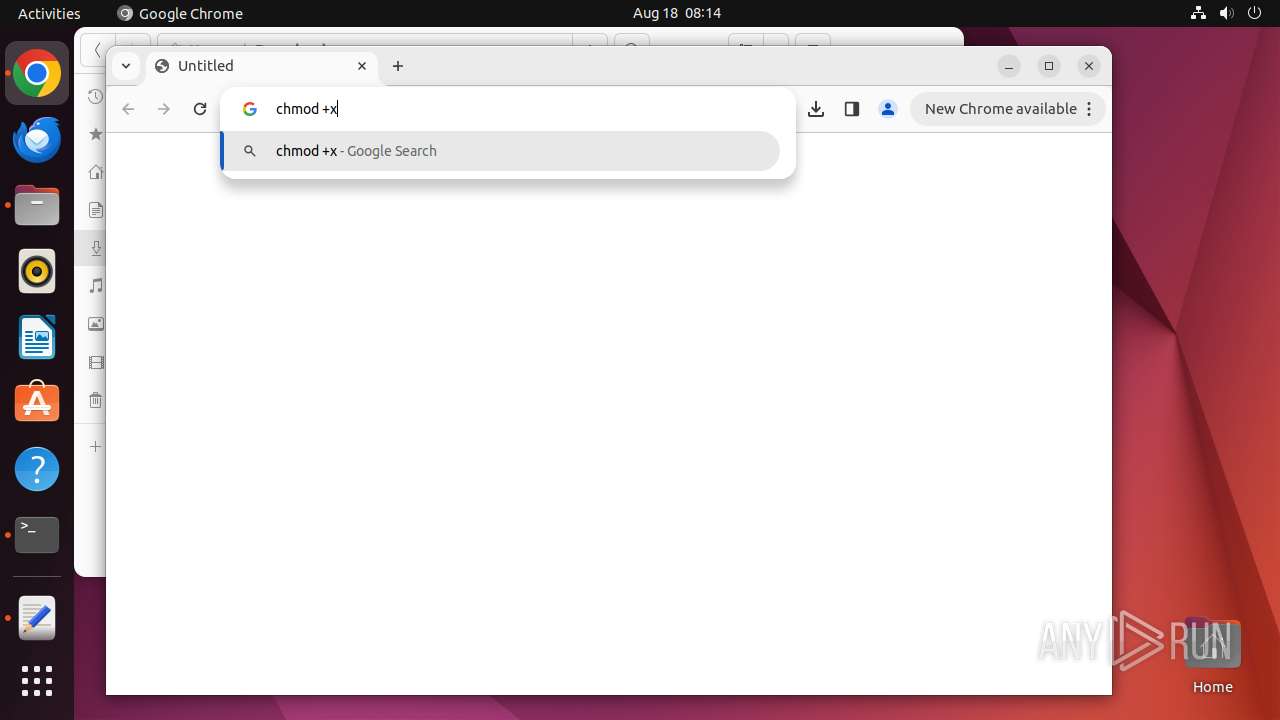
Task: Reload the page in Chrome
Action: tap(200, 109)
